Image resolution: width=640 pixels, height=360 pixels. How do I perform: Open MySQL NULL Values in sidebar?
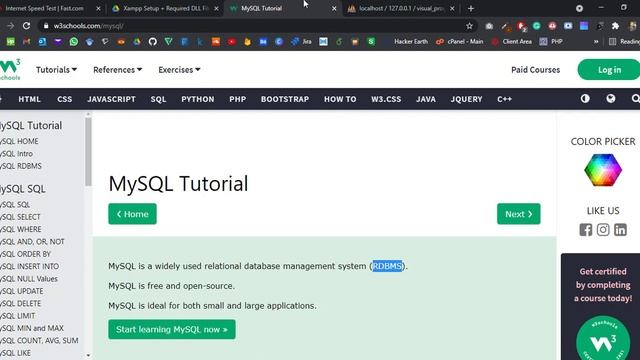pos(29,279)
